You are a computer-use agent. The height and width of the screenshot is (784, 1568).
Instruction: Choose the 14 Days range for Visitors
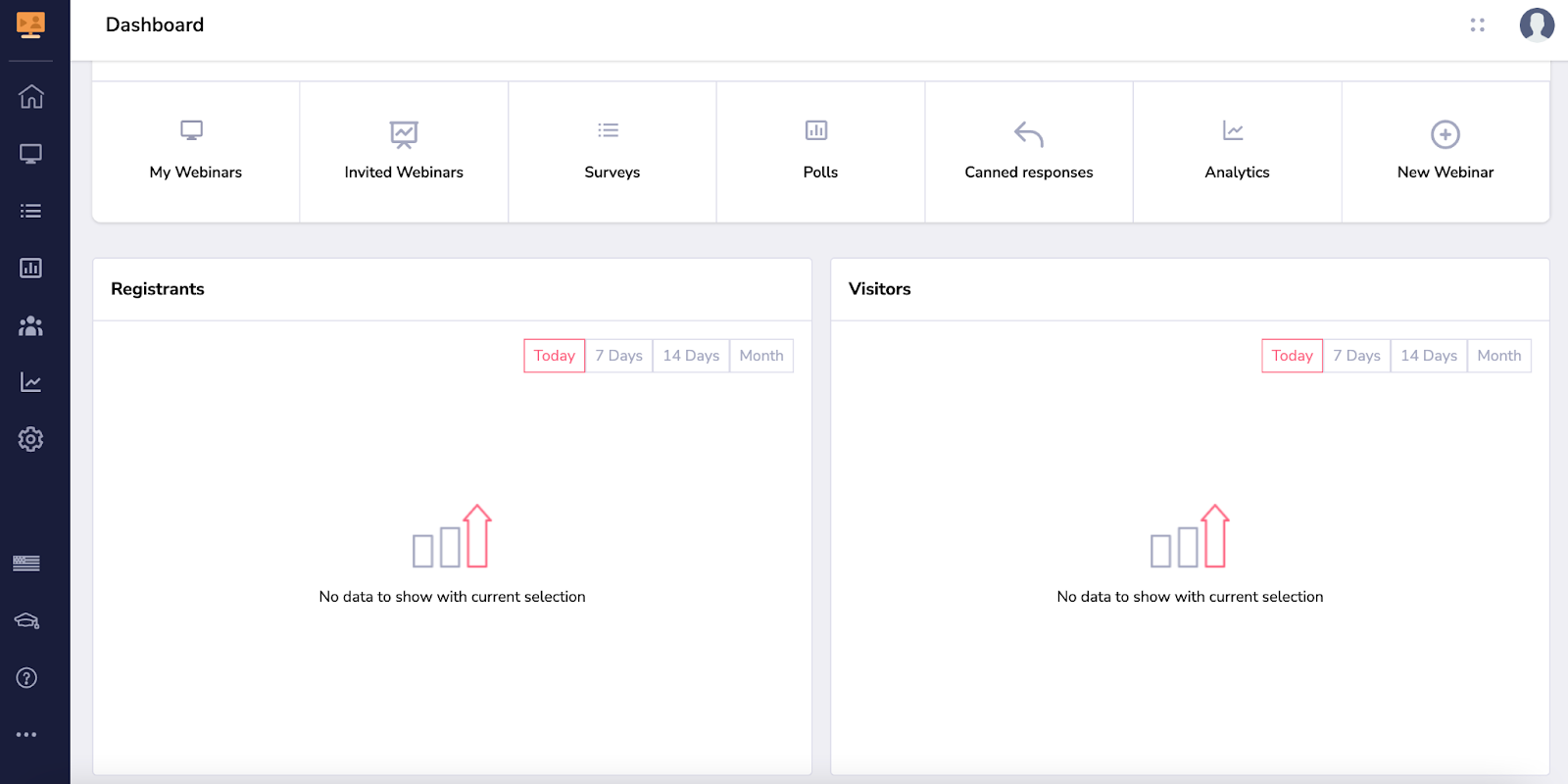coord(1428,356)
